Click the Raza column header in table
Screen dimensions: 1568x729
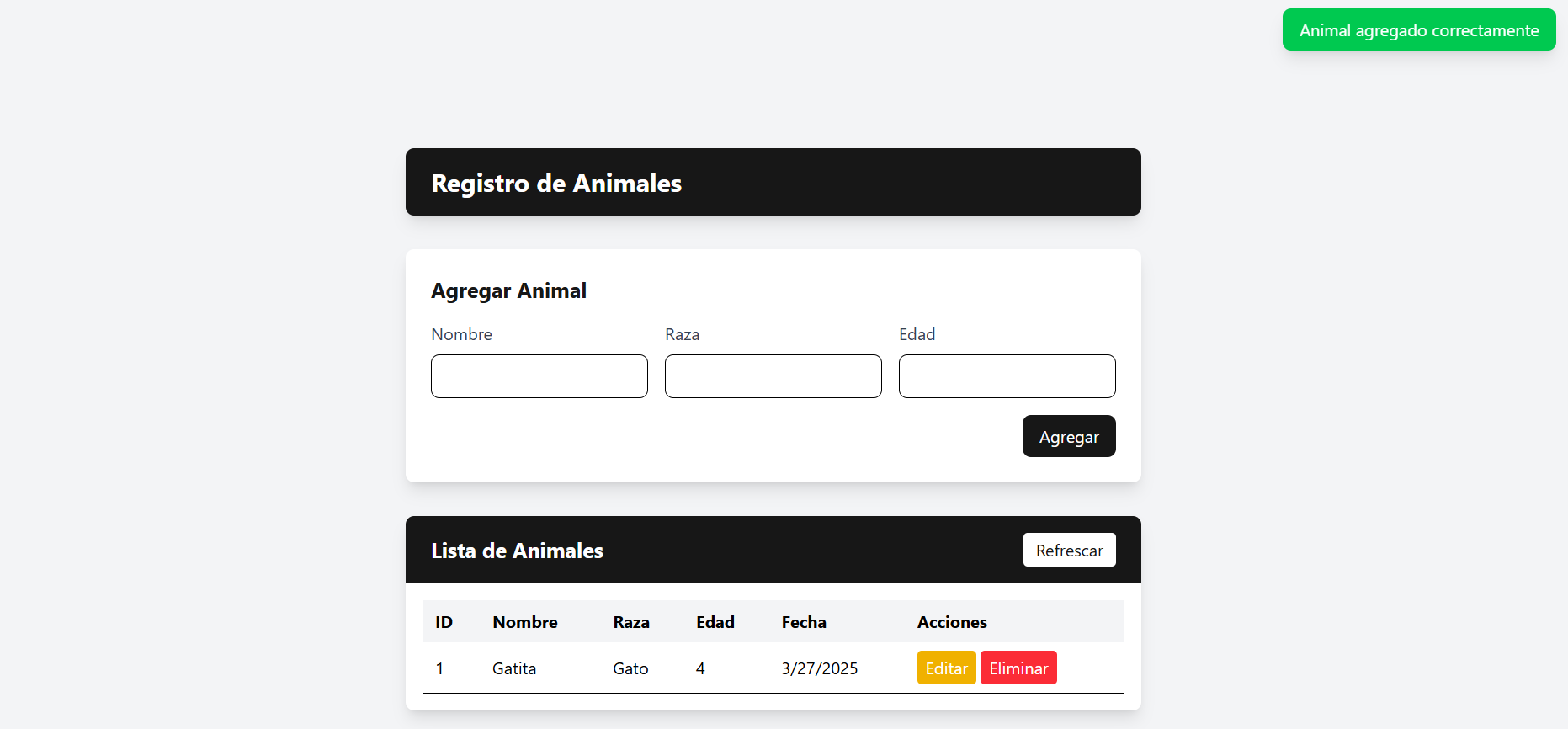pyautogui.click(x=631, y=622)
